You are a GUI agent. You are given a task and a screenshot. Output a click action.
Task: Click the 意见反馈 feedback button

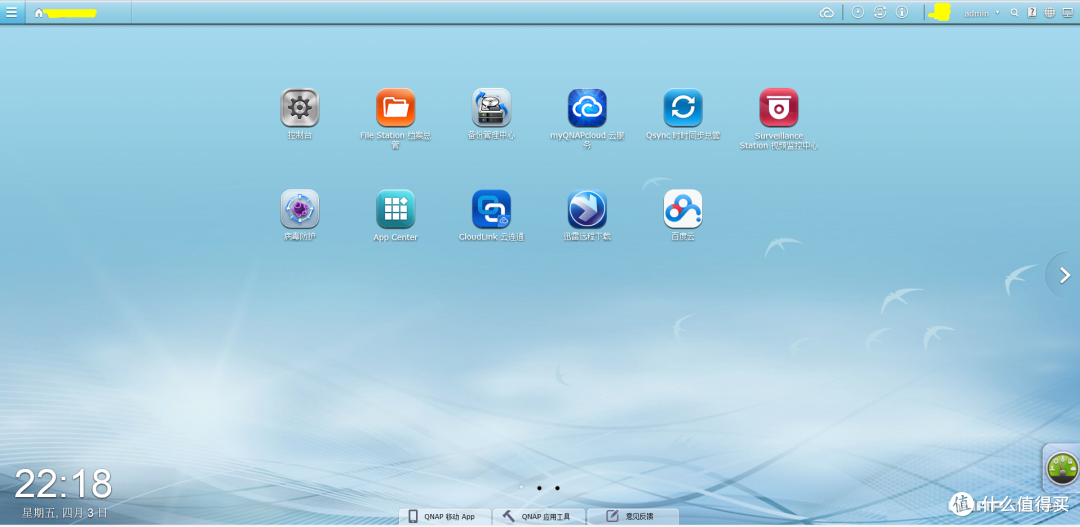point(633,517)
